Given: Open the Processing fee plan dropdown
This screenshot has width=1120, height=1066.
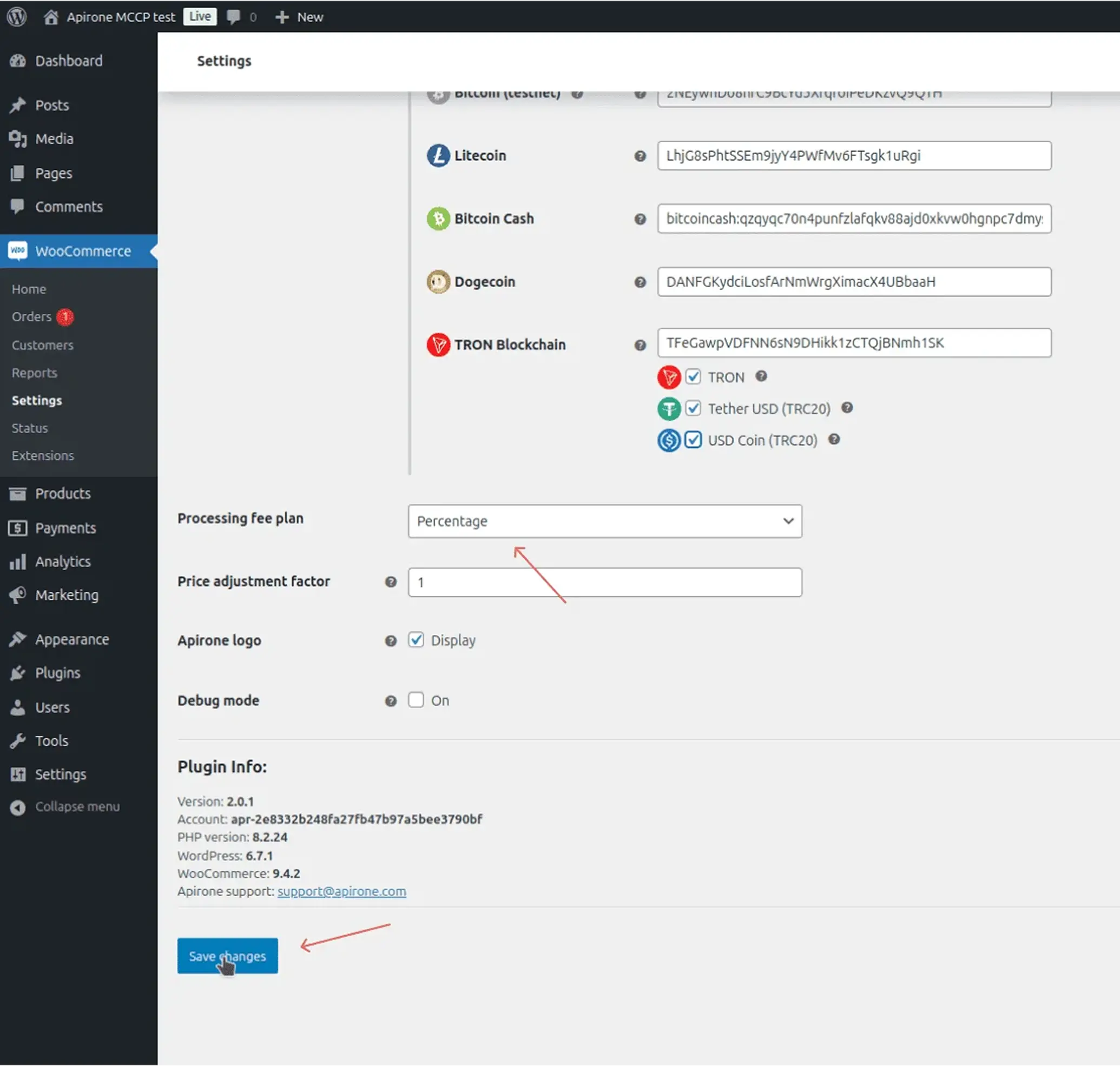Looking at the screenshot, I should pos(605,521).
